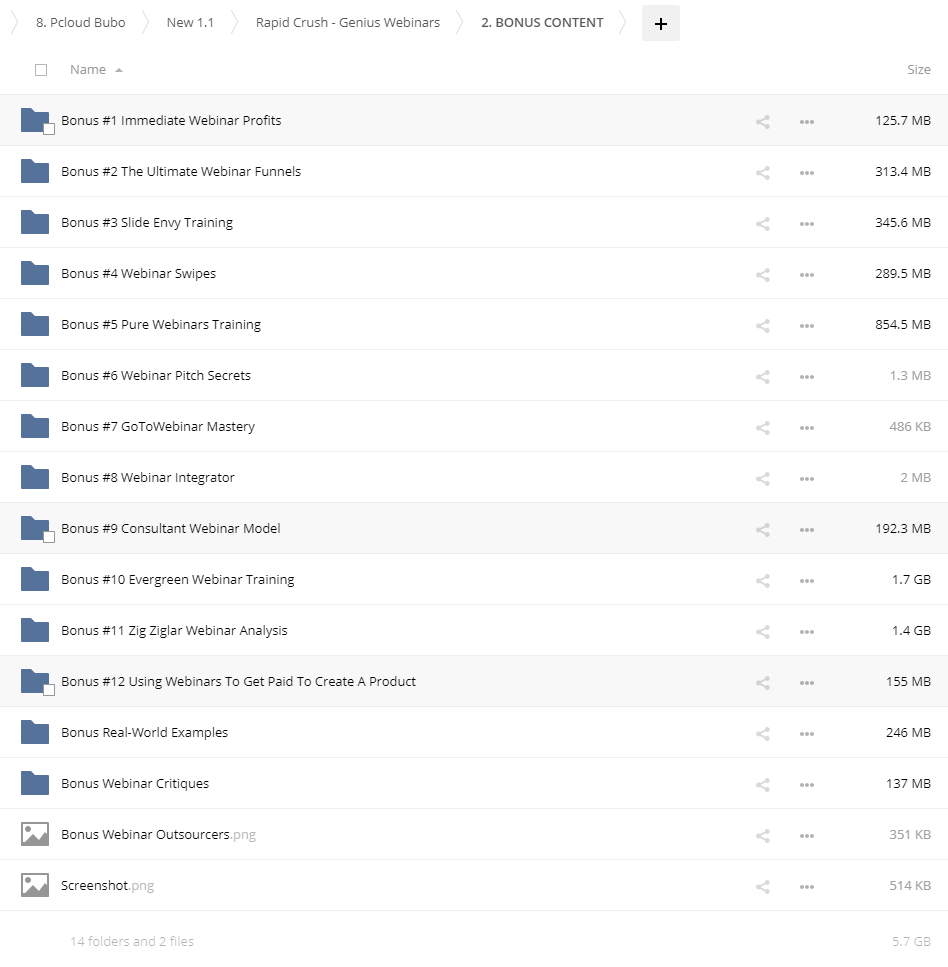948x967 pixels.
Task: Click share icon for Bonus Webinar Critiques
Action: (x=762, y=785)
